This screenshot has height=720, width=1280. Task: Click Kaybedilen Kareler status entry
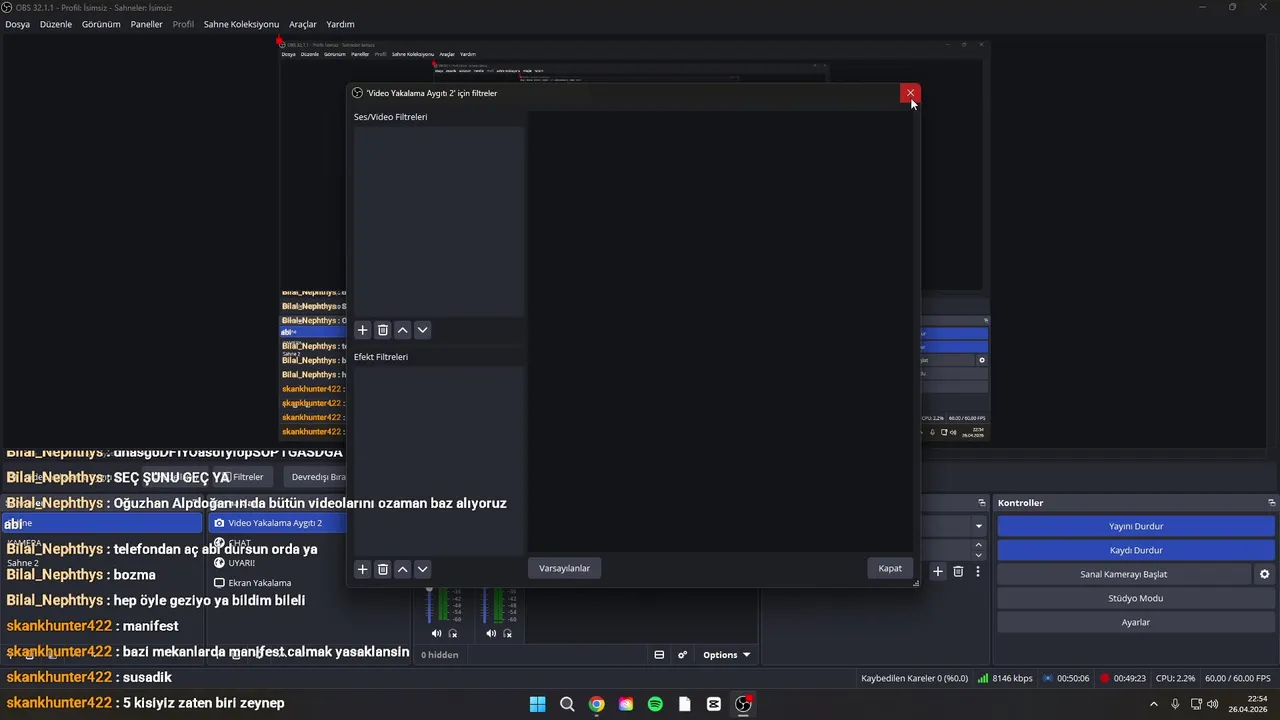(x=914, y=678)
